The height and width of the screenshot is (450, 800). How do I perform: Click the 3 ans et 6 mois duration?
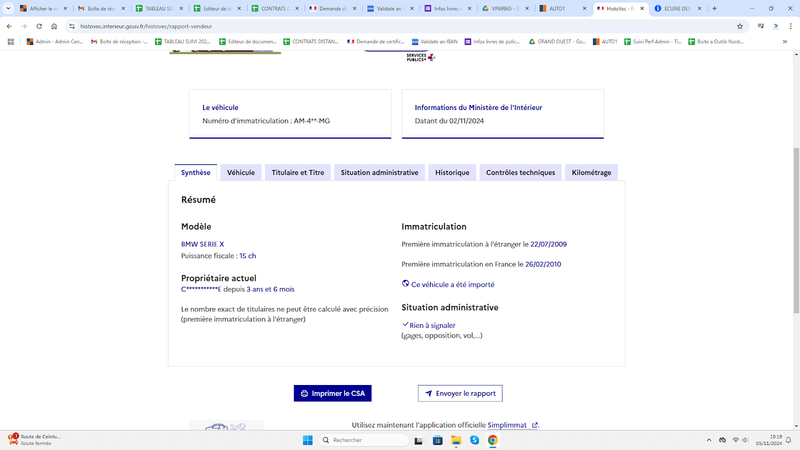pos(270,289)
